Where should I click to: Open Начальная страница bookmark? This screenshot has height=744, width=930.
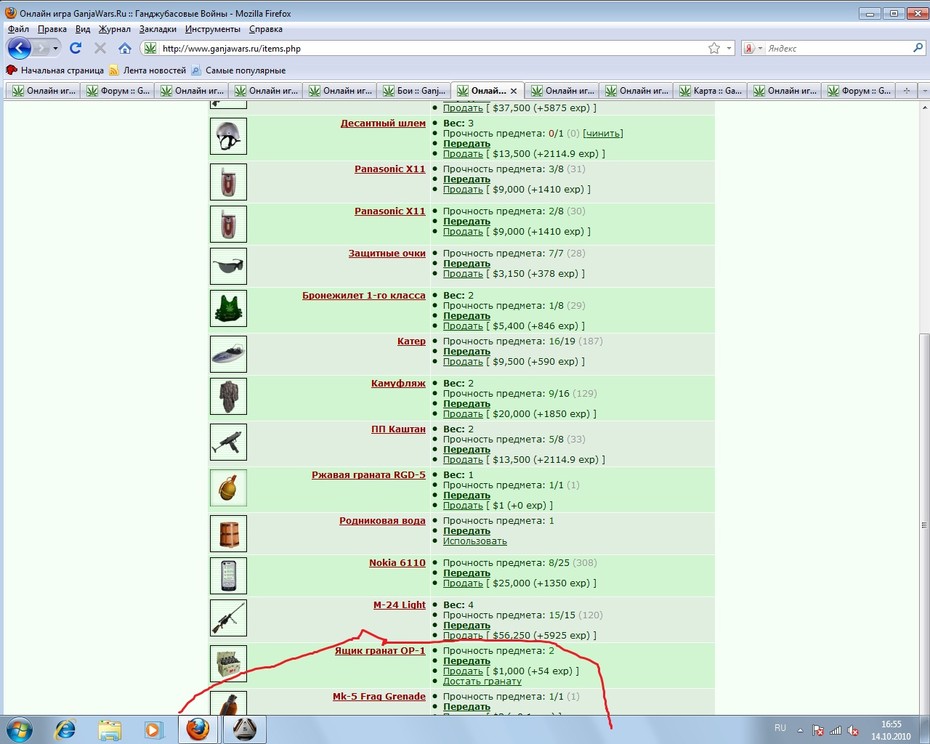click(55, 70)
